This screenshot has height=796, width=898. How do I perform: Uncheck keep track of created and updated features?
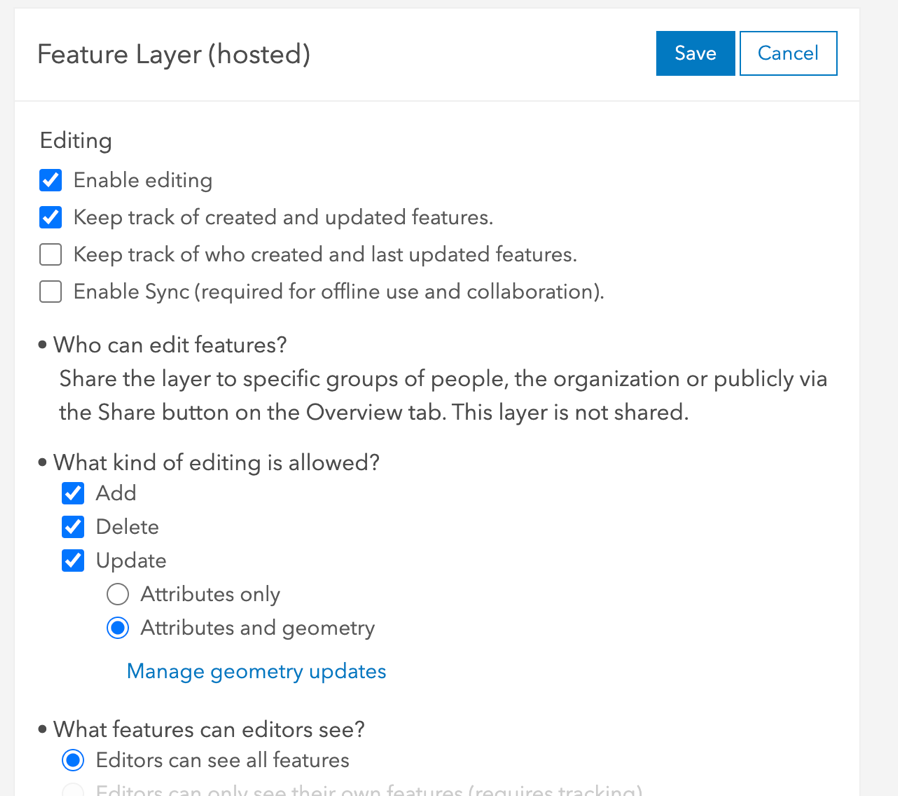pos(50,217)
